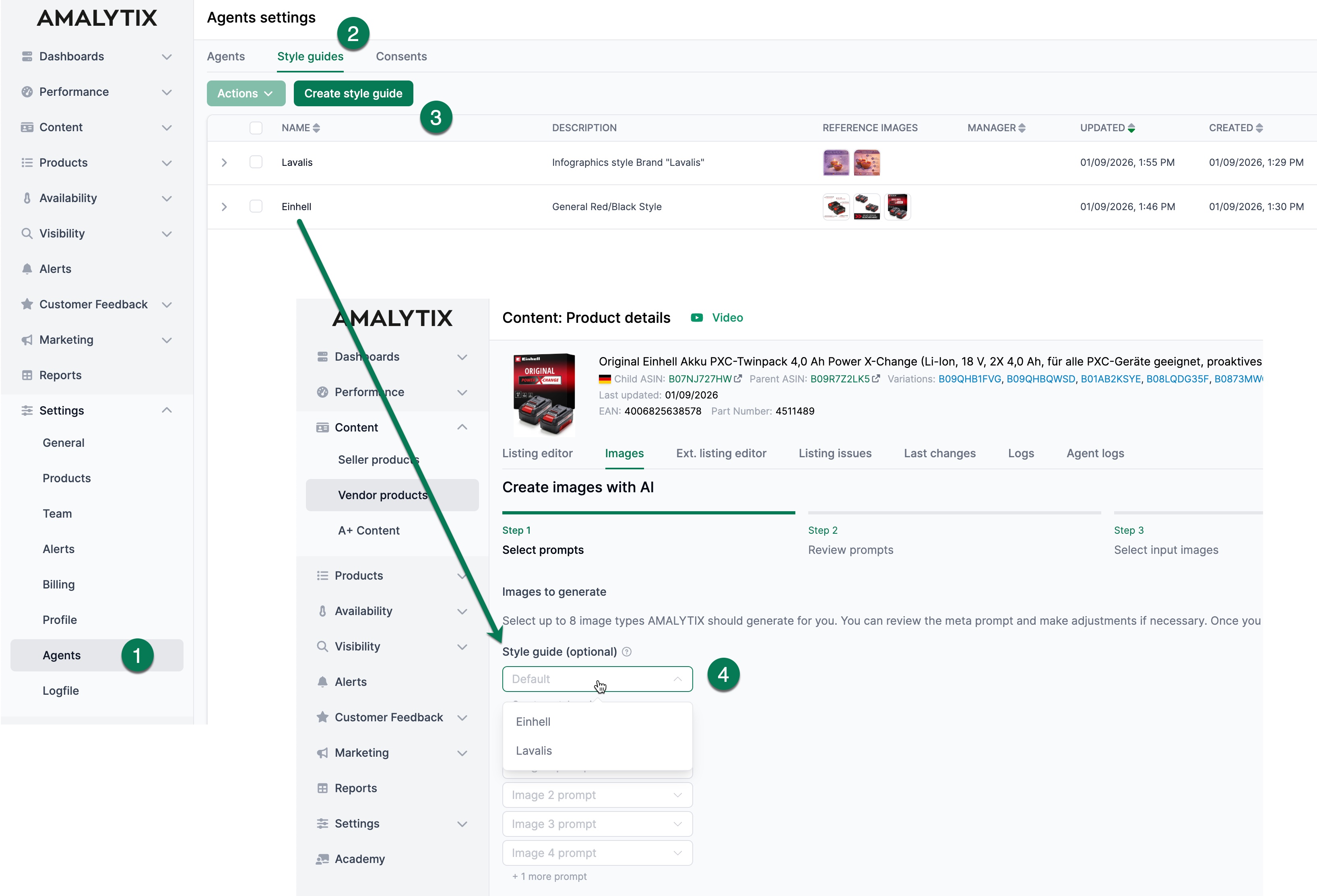This screenshot has width=1317, height=896.
Task: Click the Alerts bell icon in sidebar
Action: tap(27, 268)
